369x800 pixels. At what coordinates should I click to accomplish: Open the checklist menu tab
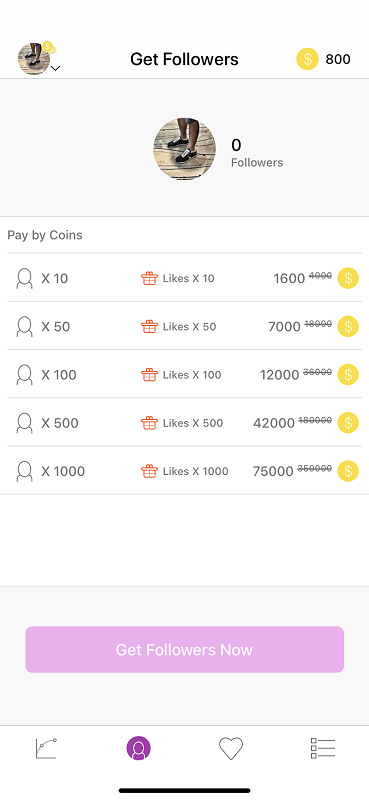pos(323,748)
